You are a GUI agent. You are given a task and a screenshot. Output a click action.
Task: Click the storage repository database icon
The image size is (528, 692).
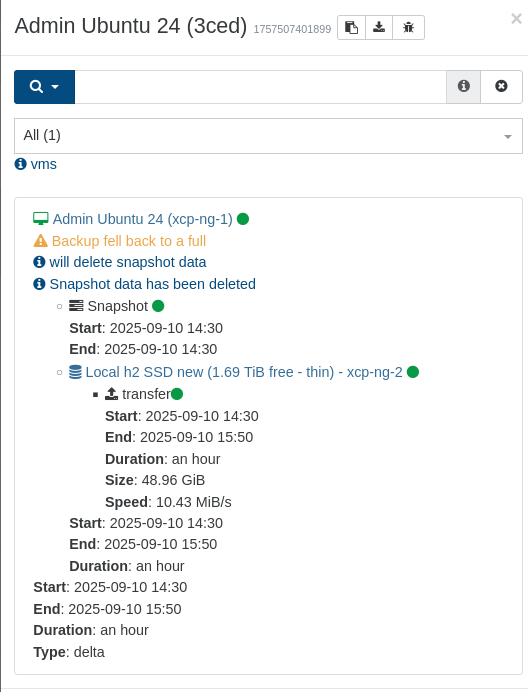(x=75, y=372)
